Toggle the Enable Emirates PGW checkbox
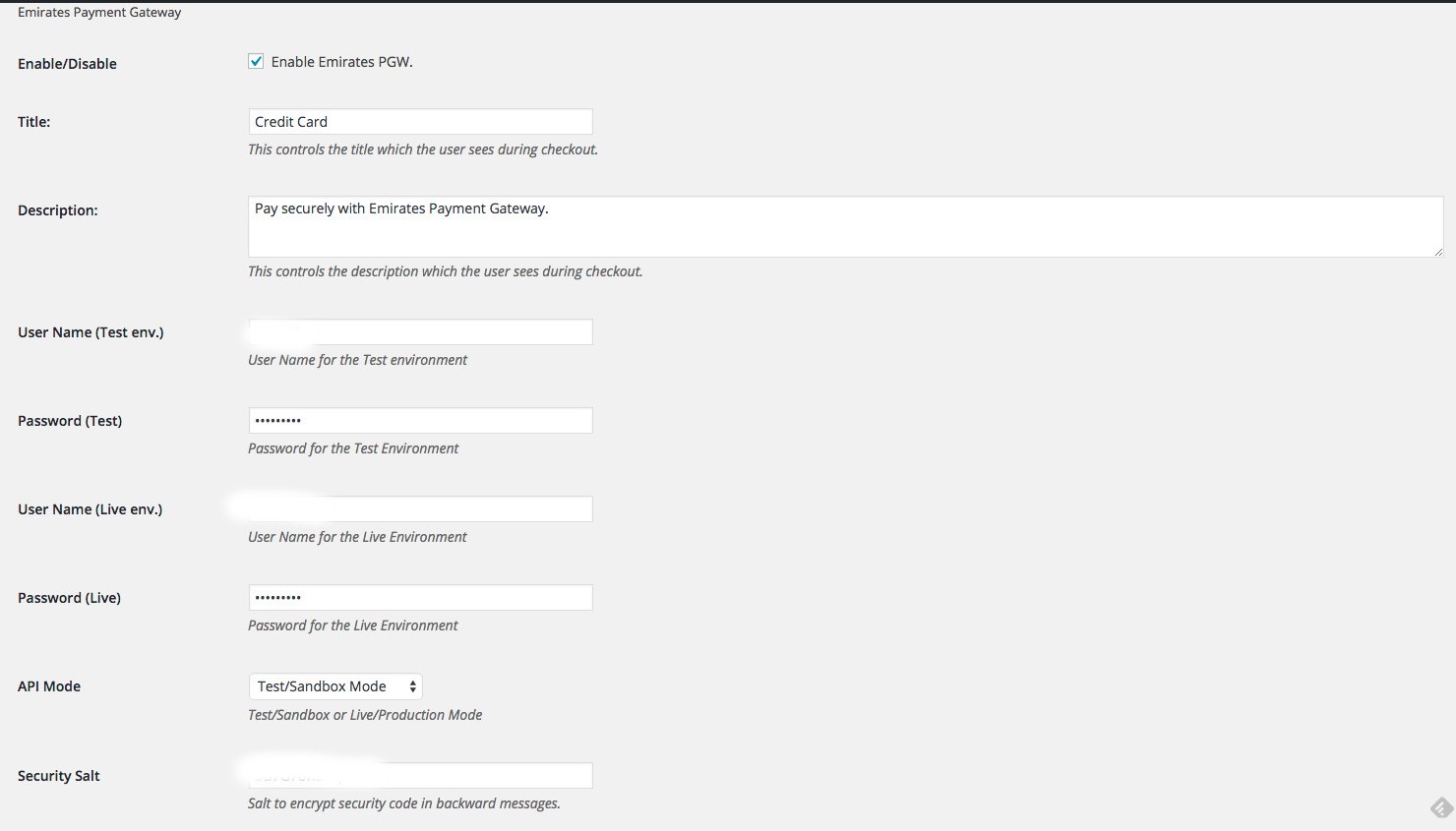1456x831 pixels. click(x=256, y=61)
